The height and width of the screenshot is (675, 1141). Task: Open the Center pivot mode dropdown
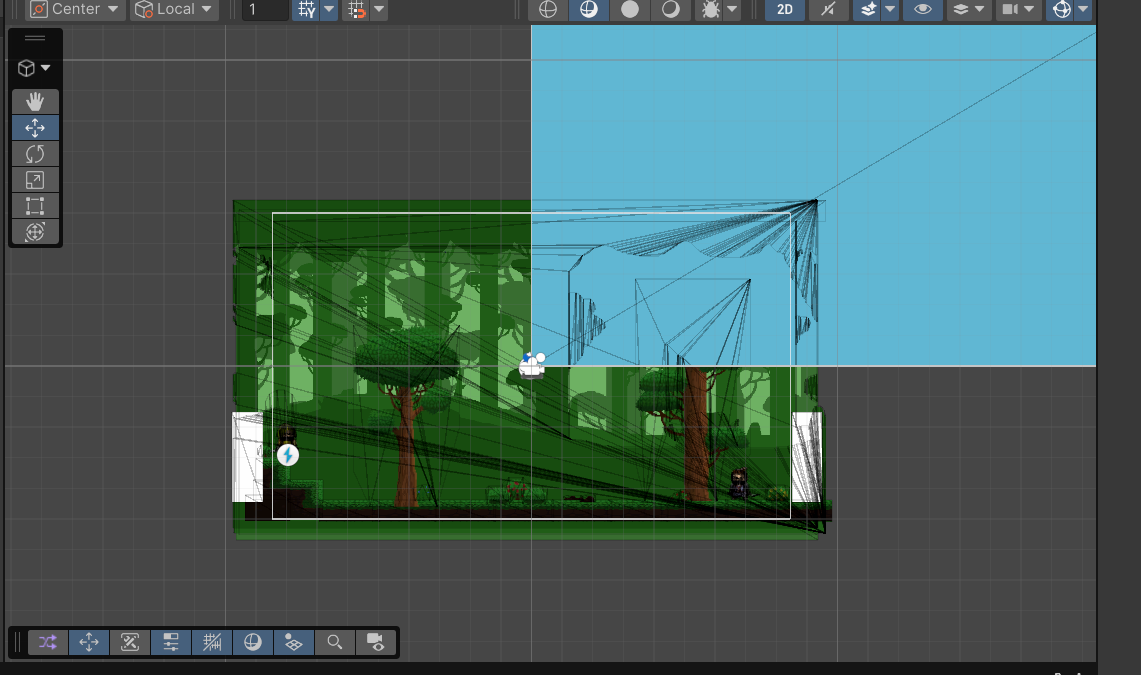73,9
